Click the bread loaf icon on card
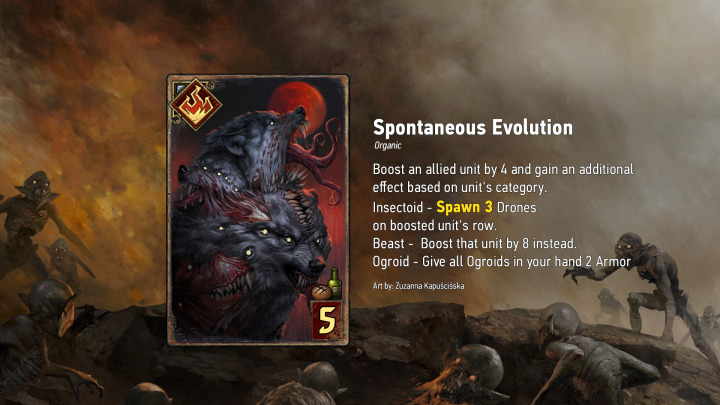The width and height of the screenshot is (720, 405). point(321,292)
